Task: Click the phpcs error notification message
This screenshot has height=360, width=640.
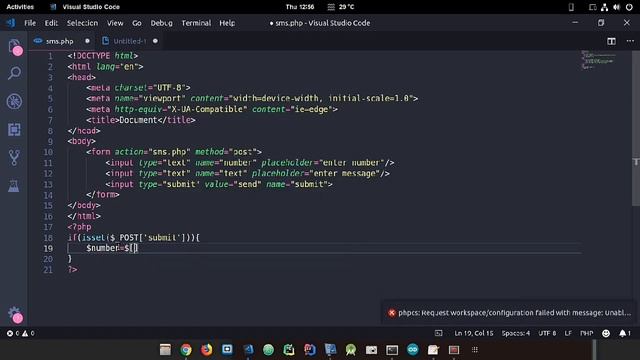Action: coord(514,313)
